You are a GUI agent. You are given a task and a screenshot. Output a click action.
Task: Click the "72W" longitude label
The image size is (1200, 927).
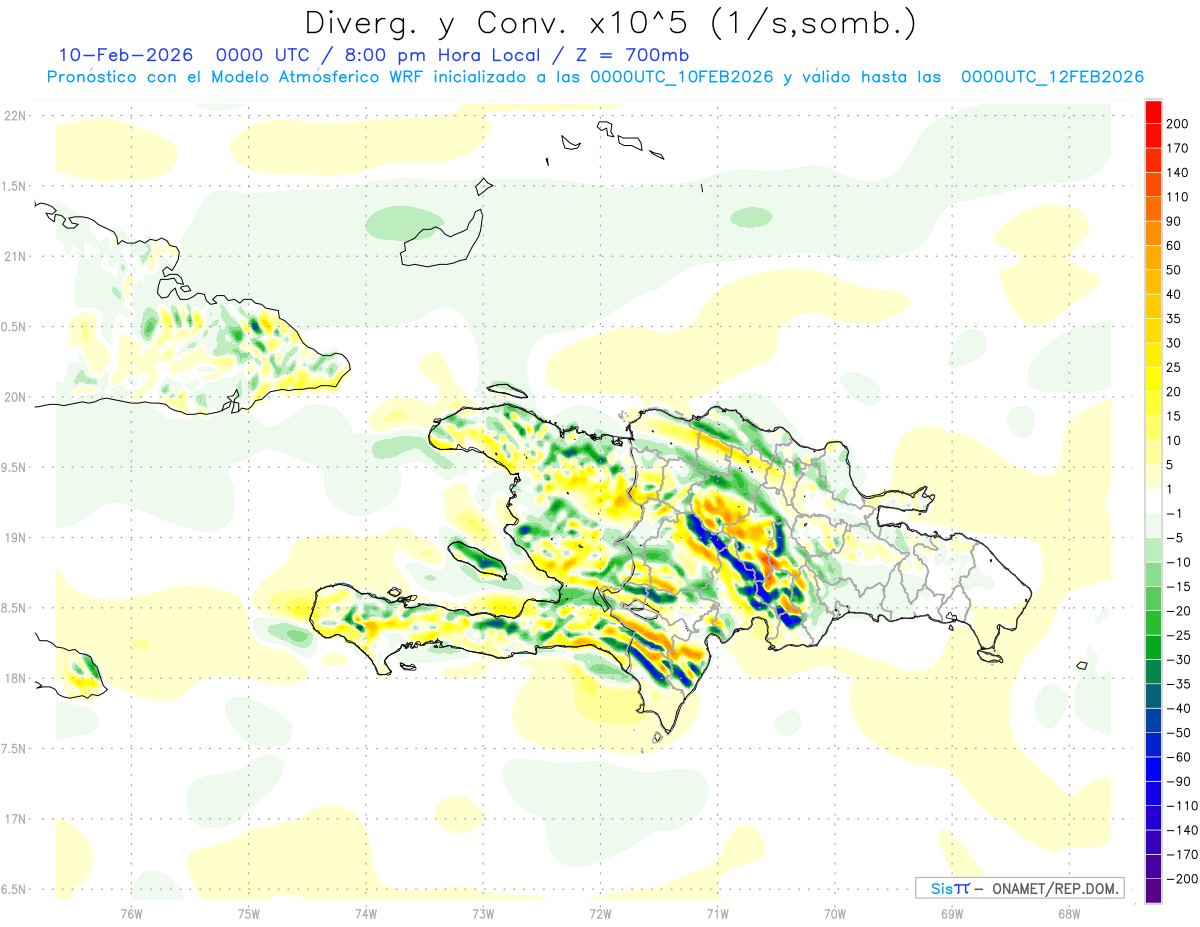(x=600, y=914)
